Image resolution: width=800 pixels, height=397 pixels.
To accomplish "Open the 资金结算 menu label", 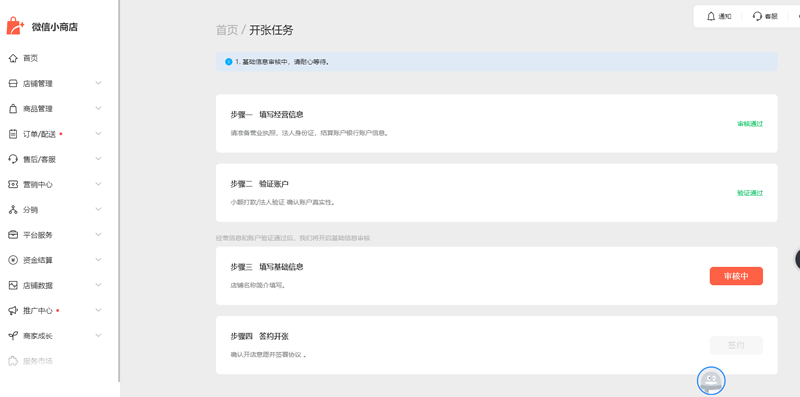I will pos(38,260).
